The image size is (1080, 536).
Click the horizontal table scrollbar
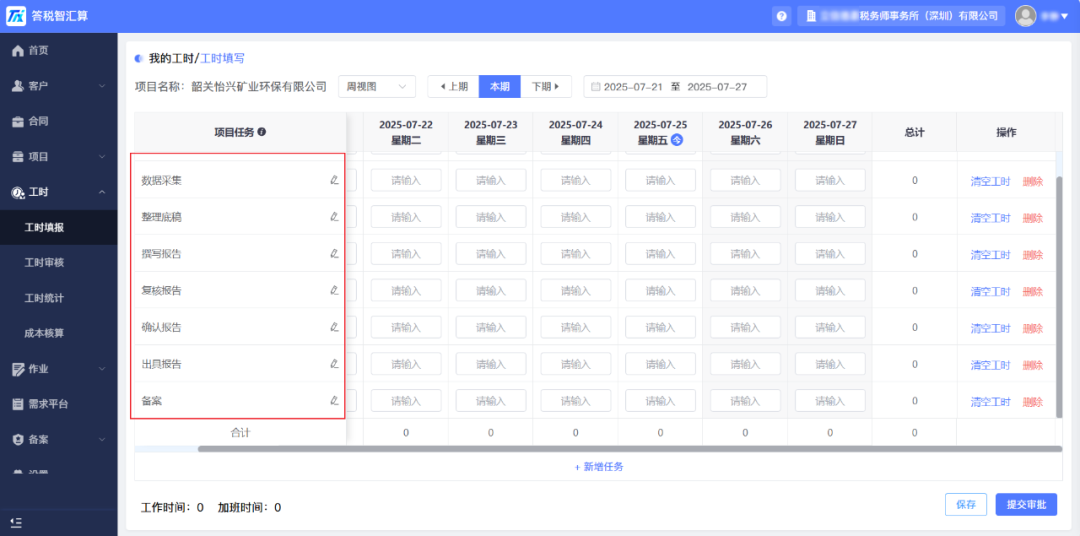click(x=630, y=449)
